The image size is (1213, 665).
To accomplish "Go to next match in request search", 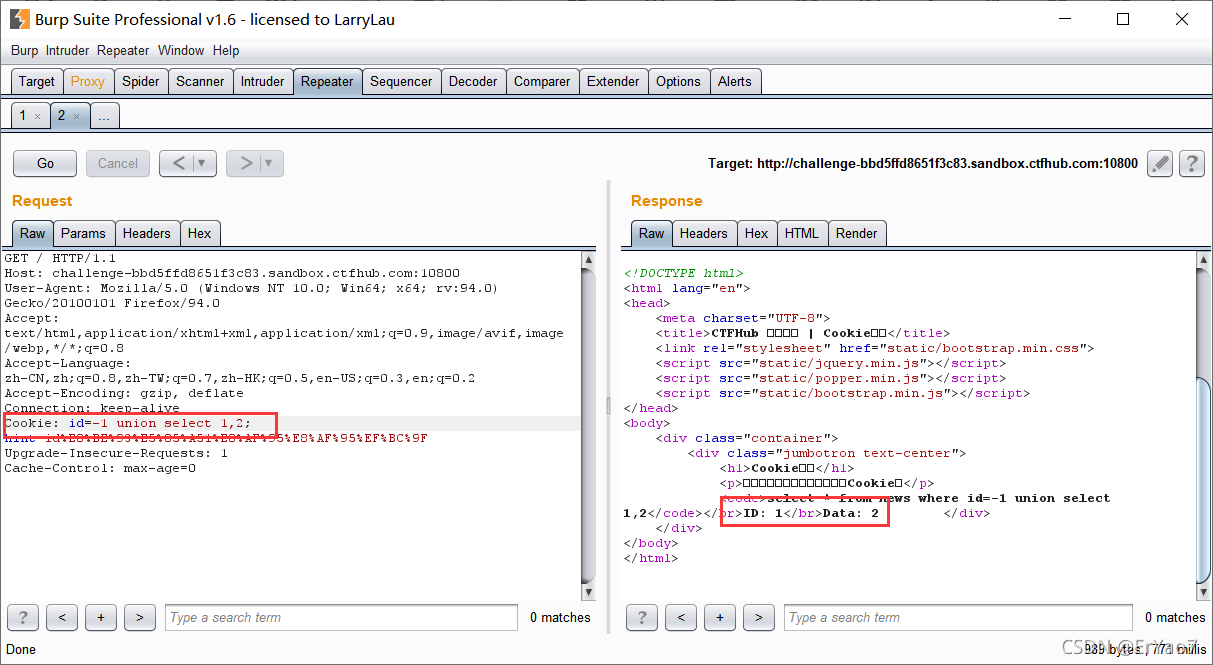I will pyautogui.click(x=140, y=617).
